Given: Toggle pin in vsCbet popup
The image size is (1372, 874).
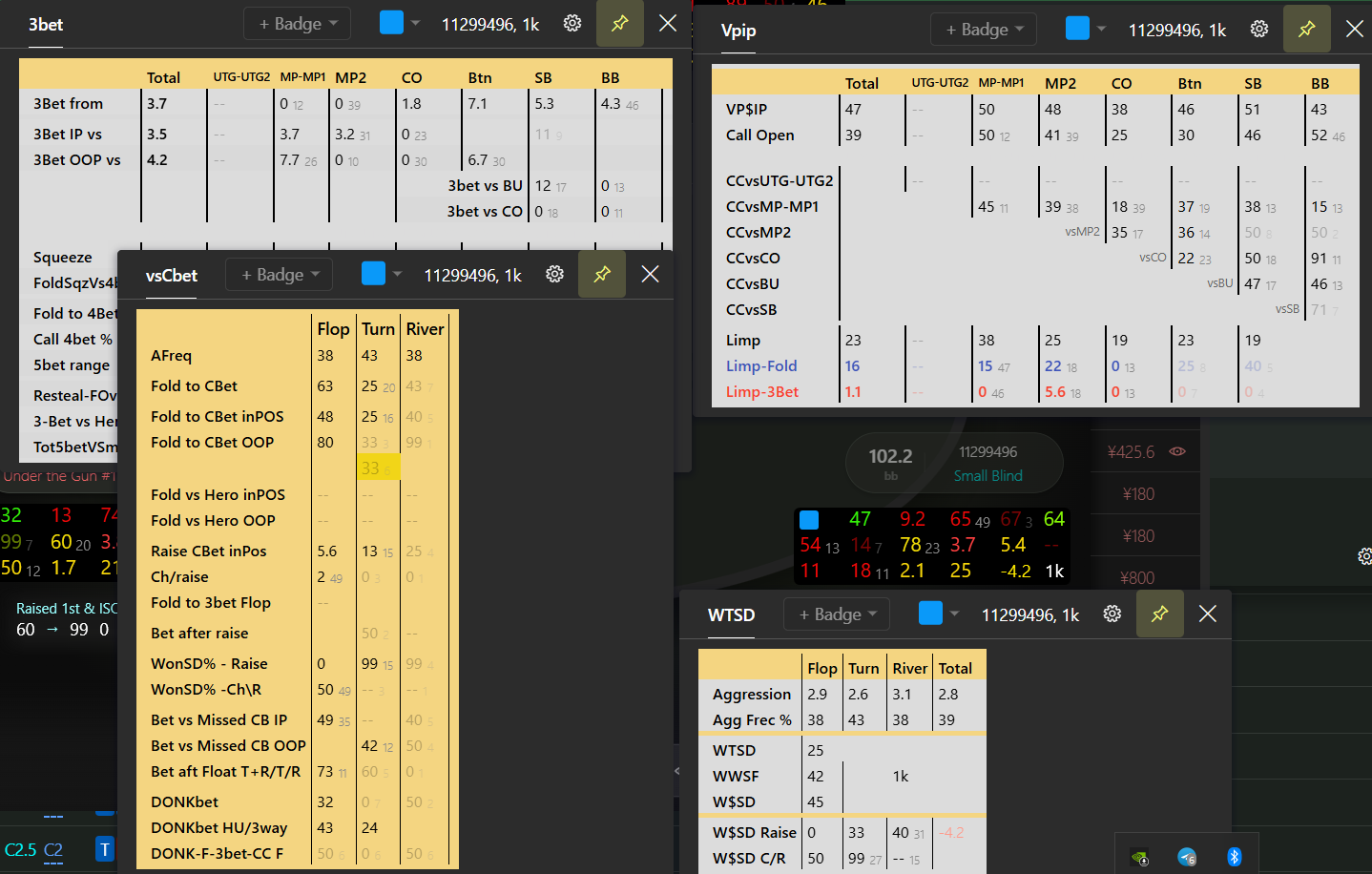Looking at the screenshot, I should click(602, 275).
